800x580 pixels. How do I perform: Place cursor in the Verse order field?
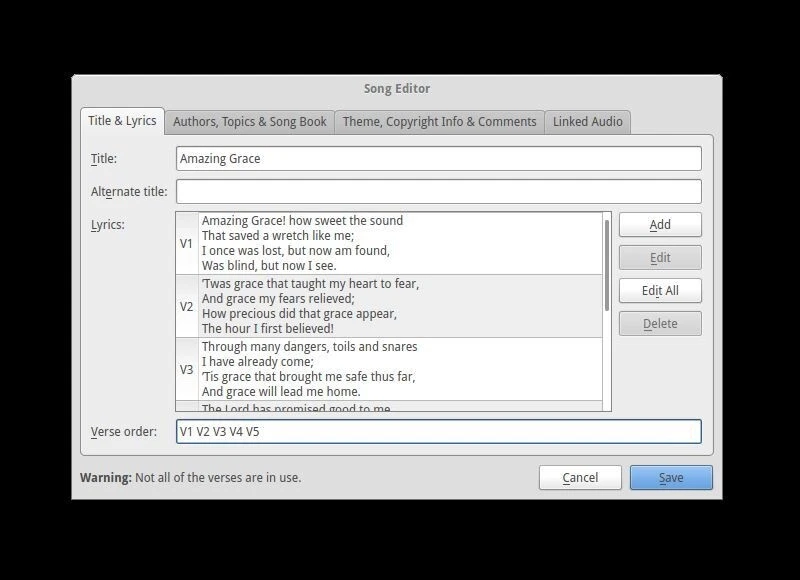pos(440,432)
